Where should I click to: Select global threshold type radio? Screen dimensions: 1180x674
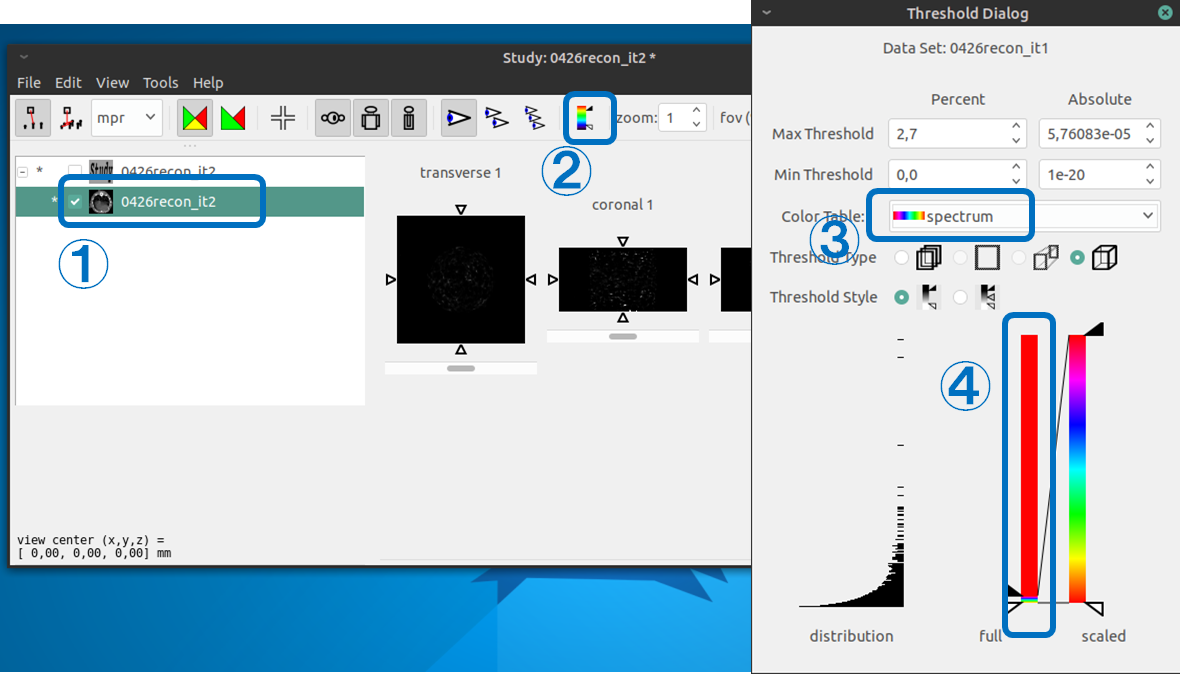click(x=1078, y=257)
